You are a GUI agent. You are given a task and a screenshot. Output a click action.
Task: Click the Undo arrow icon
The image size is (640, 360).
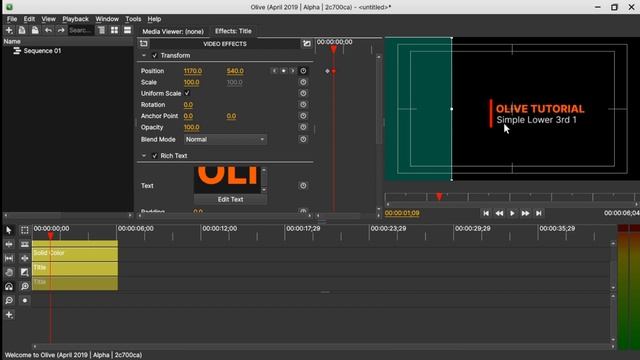click(x=48, y=30)
